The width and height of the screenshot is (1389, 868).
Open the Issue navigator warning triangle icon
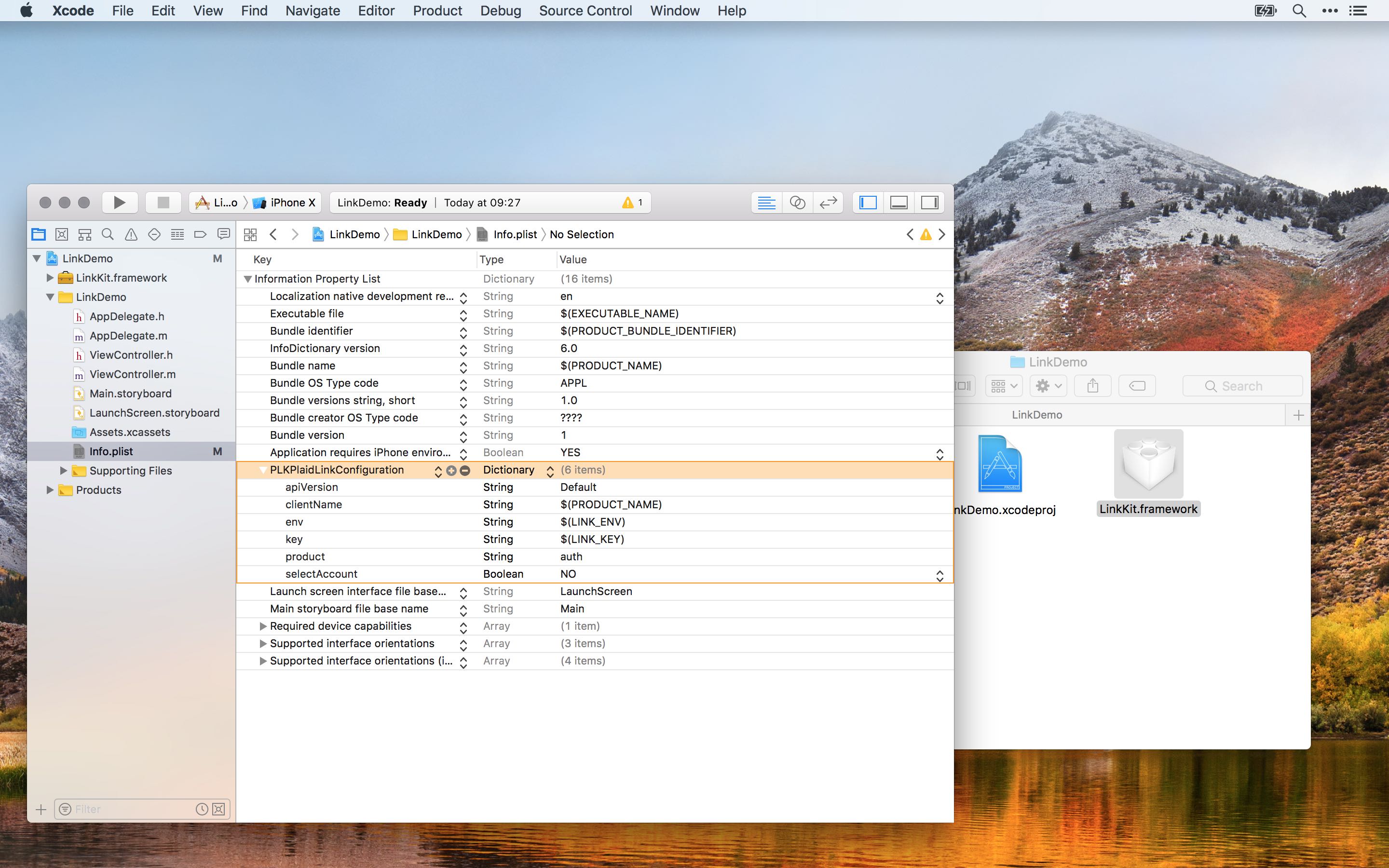tap(131, 234)
